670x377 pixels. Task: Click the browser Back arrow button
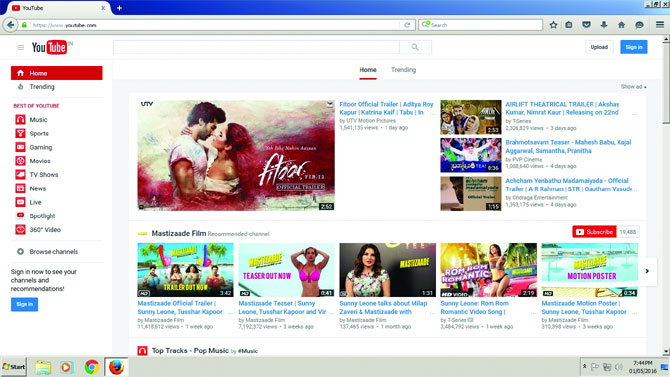[x=10, y=25]
